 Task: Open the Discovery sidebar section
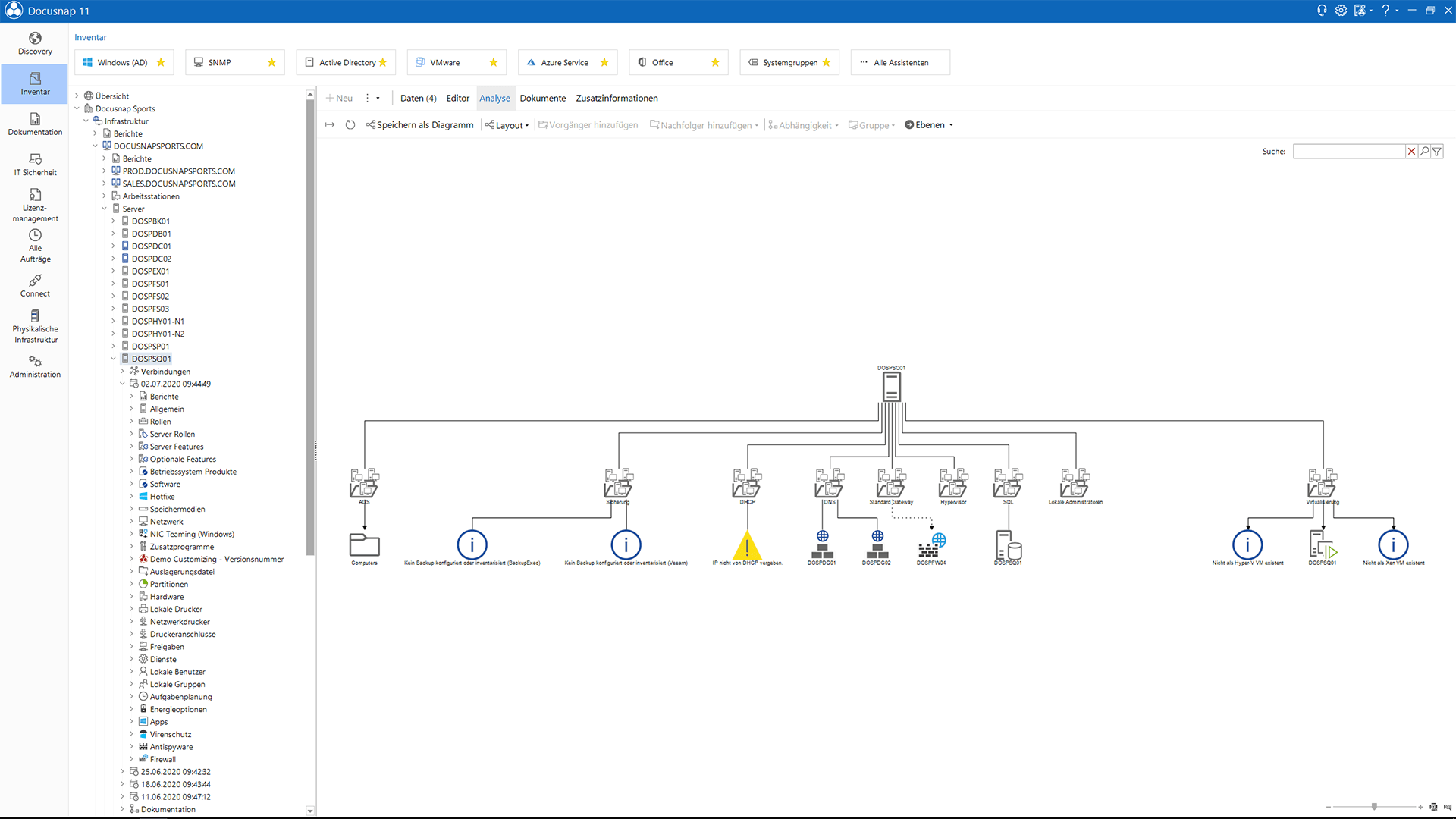click(35, 43)
